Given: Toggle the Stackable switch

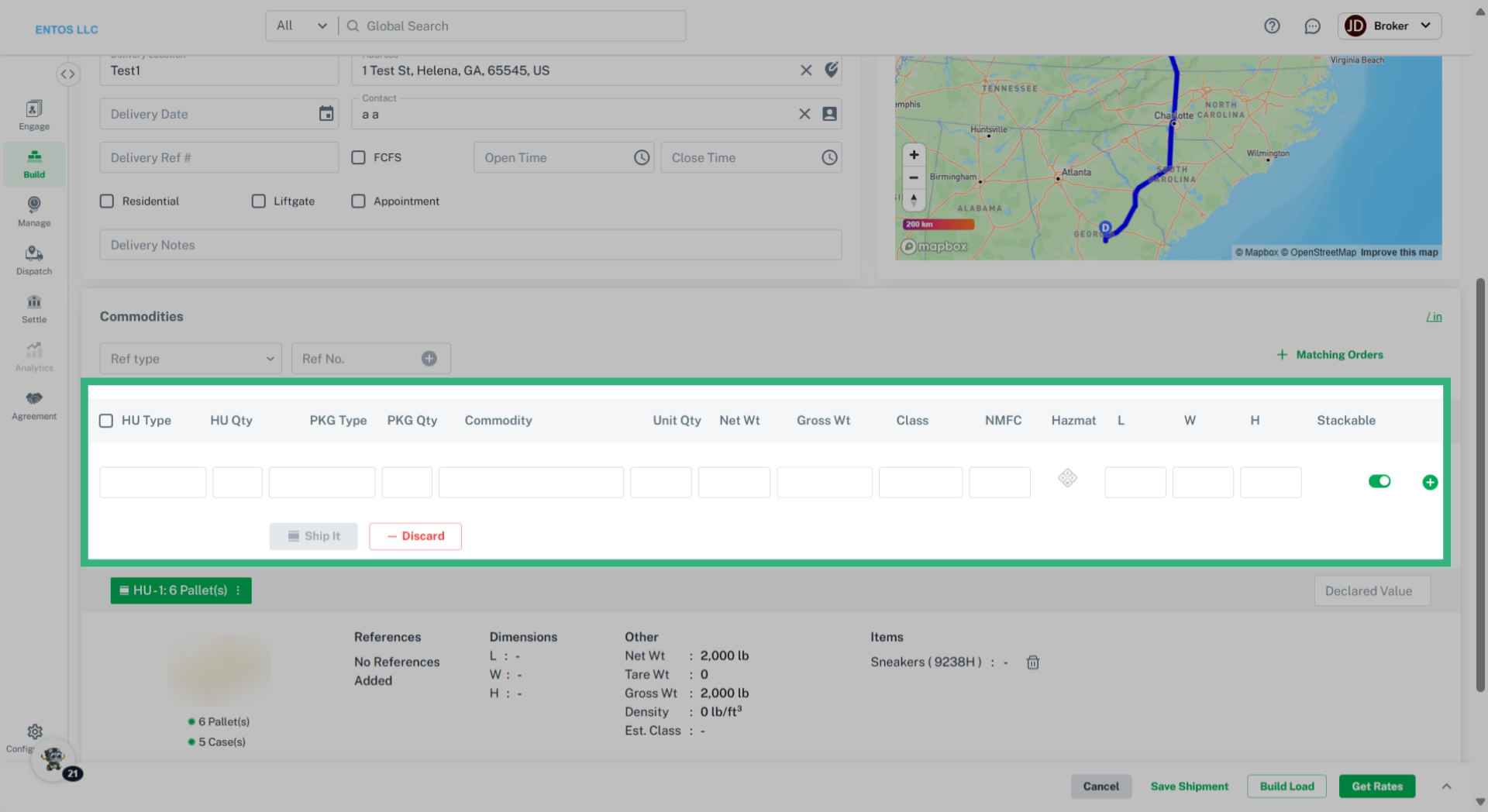Looking at the screenshot, I should pyautogui.click(x=1379, y=481).
